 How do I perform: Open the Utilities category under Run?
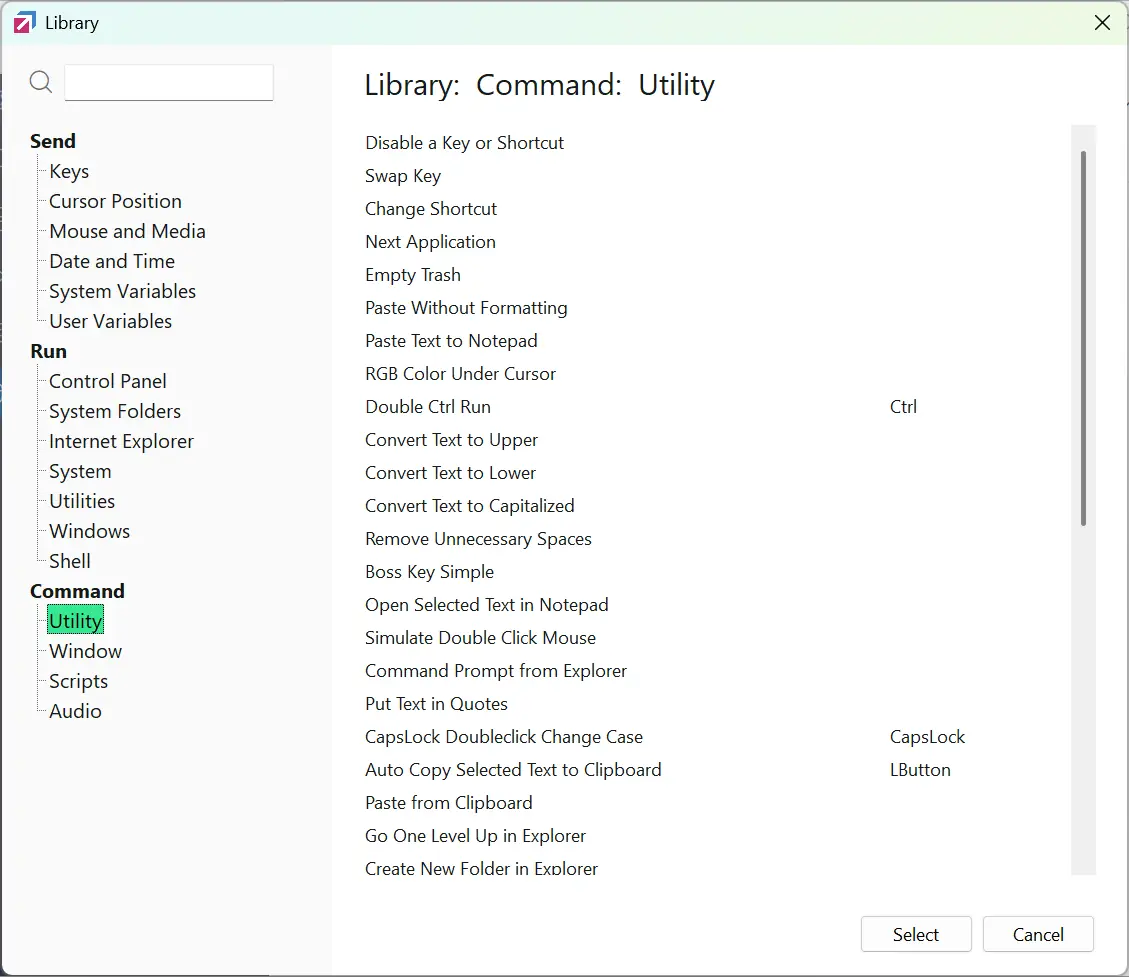pyautogui.click(x=81, y=501)
